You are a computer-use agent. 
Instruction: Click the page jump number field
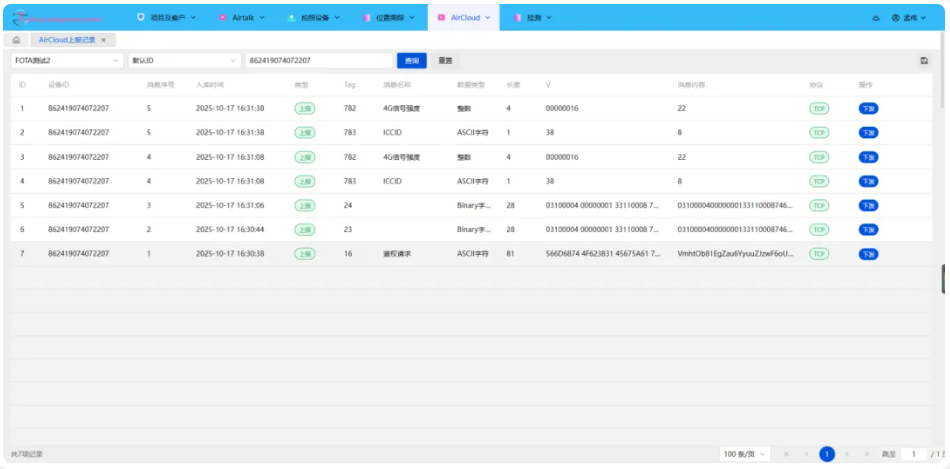[912, 454]
